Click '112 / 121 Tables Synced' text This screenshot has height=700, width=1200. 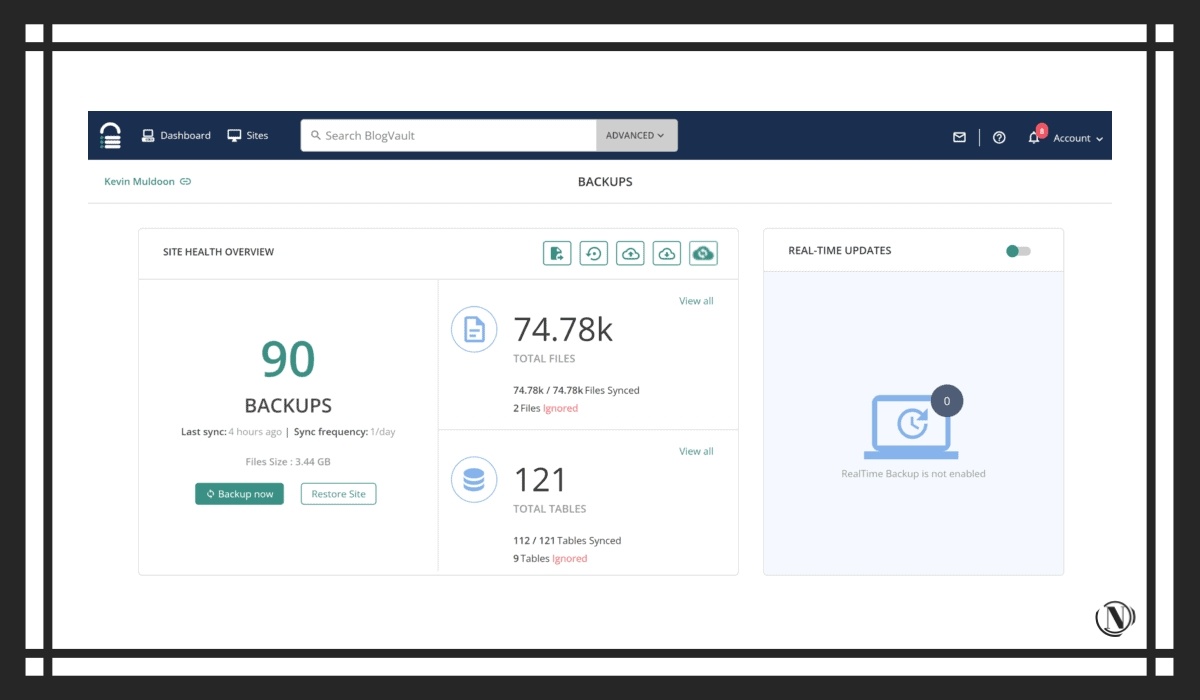[567, 540]
